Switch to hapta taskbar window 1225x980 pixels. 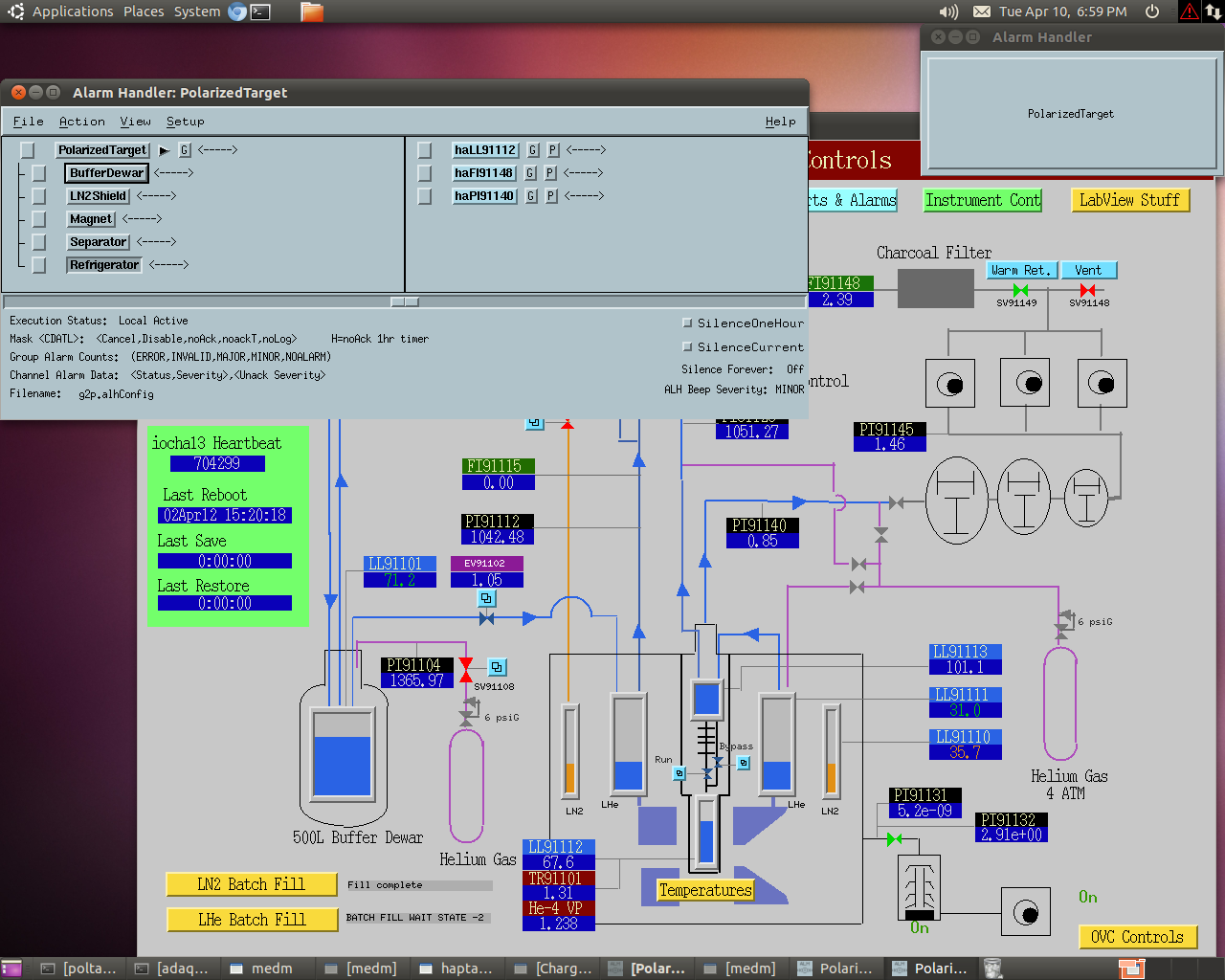tap(457, 969)
